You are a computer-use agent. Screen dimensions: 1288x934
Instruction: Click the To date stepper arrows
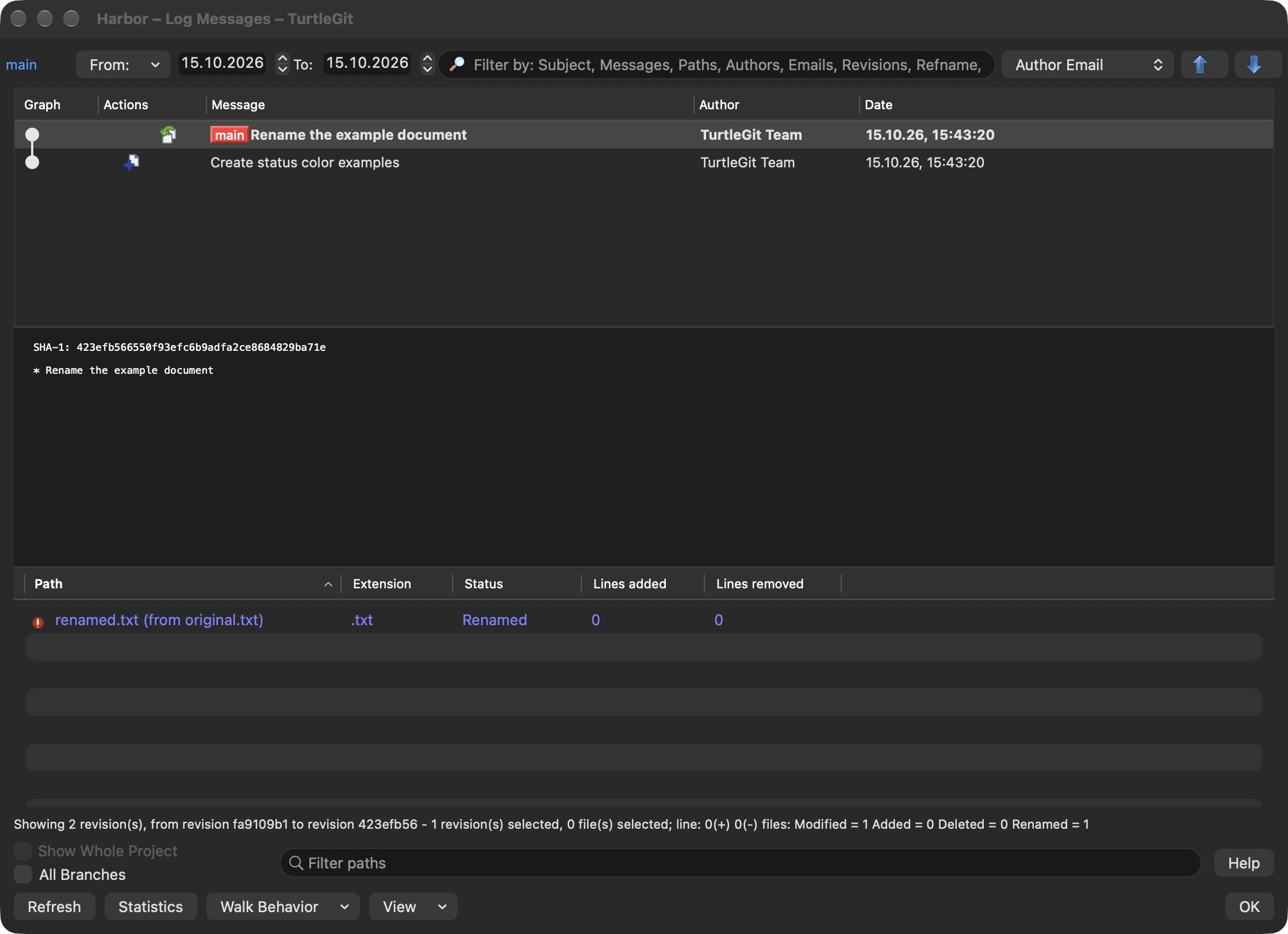(x=427, y=63)
